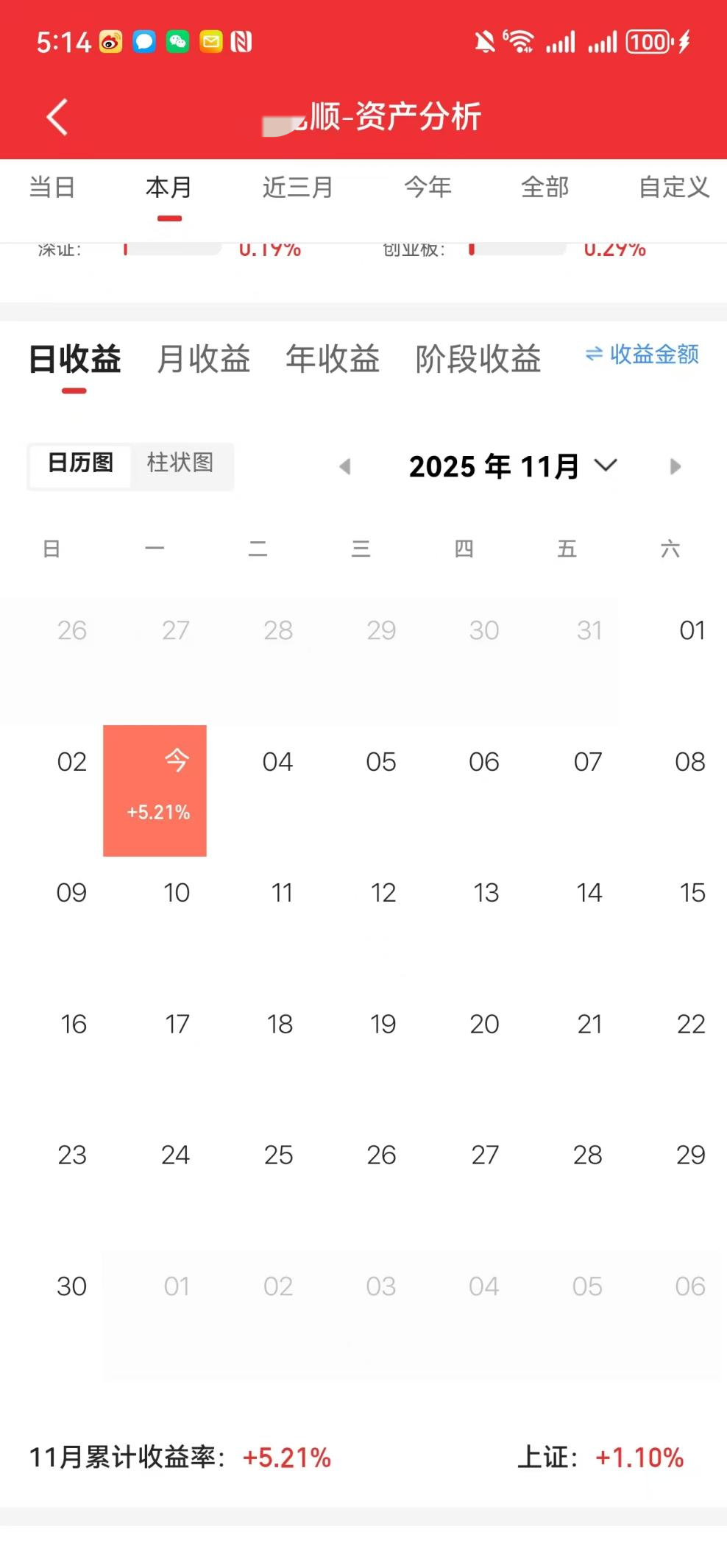Go to previous month arrow
The image size is (727, 1568).
[x=344, y=466]
